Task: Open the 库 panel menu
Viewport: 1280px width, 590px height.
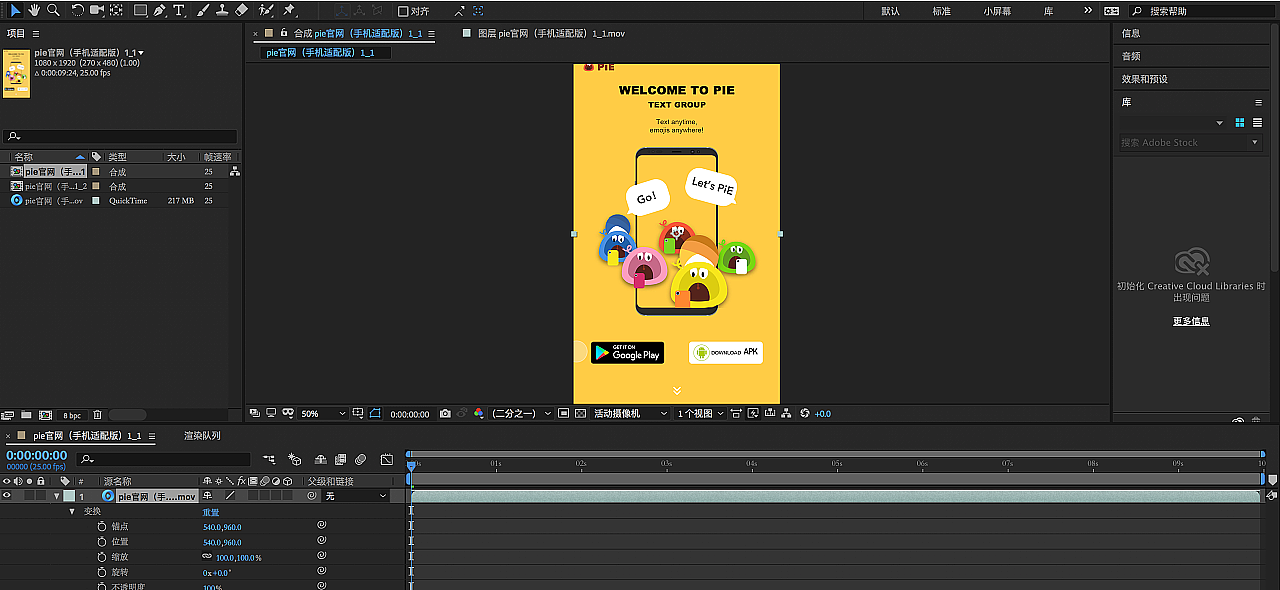Action: pyautogui.click(x=1258, y=102)
